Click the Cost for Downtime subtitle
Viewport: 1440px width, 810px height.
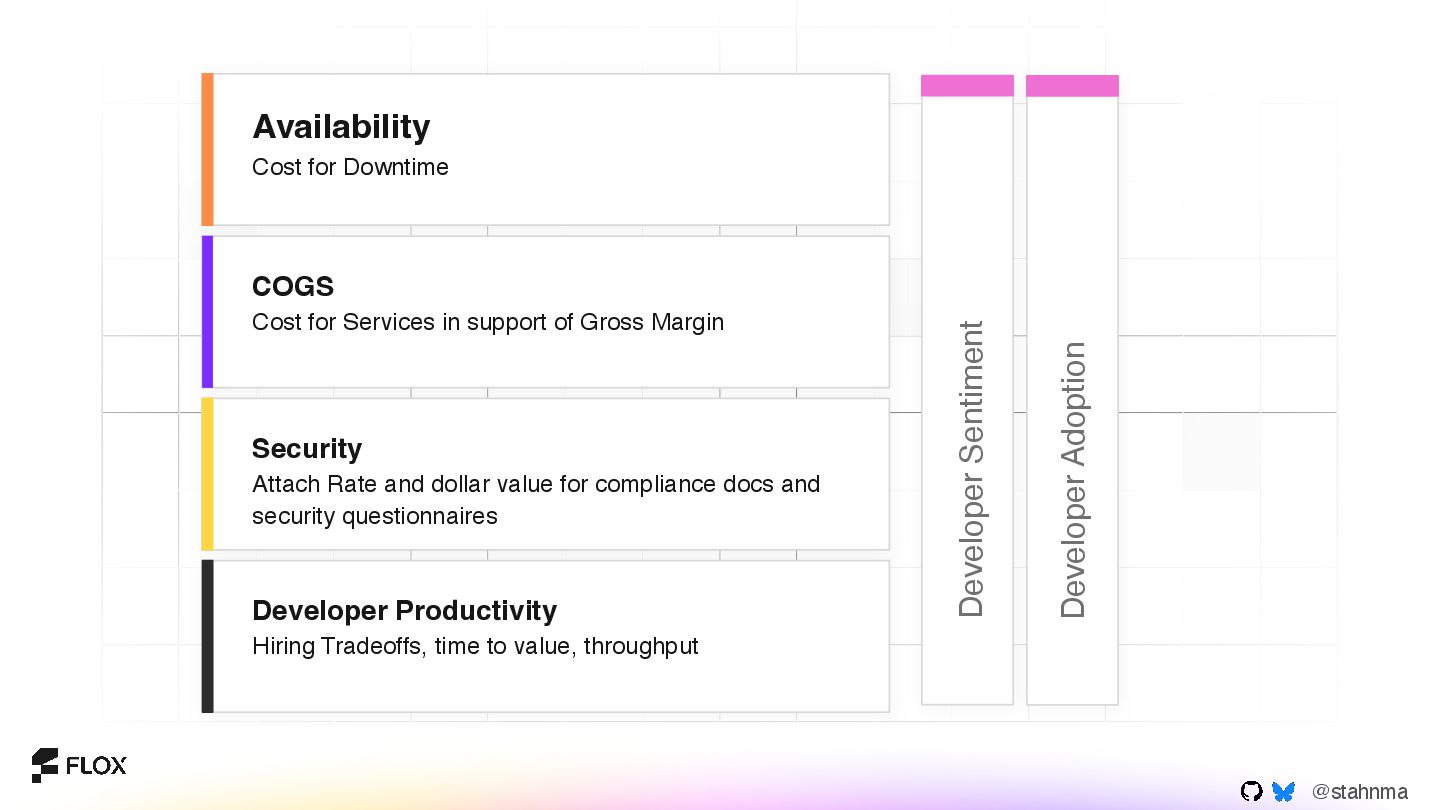tap(350, 167)
